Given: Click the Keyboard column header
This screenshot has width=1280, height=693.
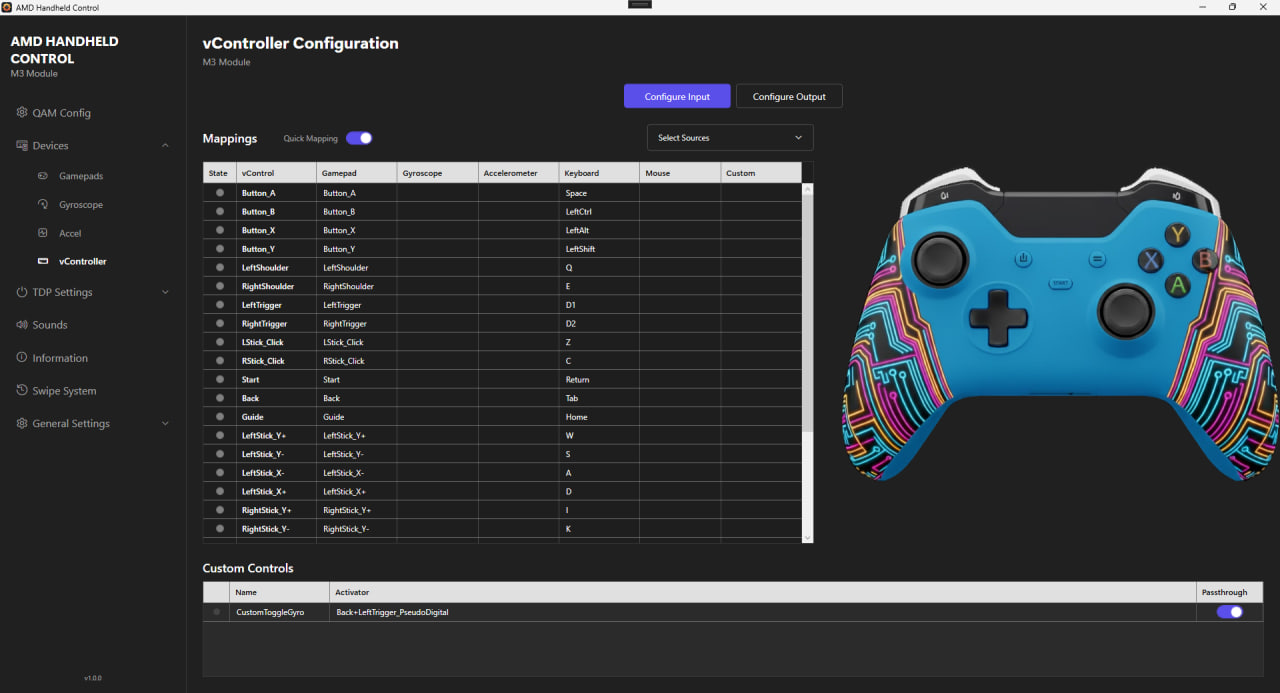Looking at the screenshot, I should pyautogui.click(x=599, y=173).
